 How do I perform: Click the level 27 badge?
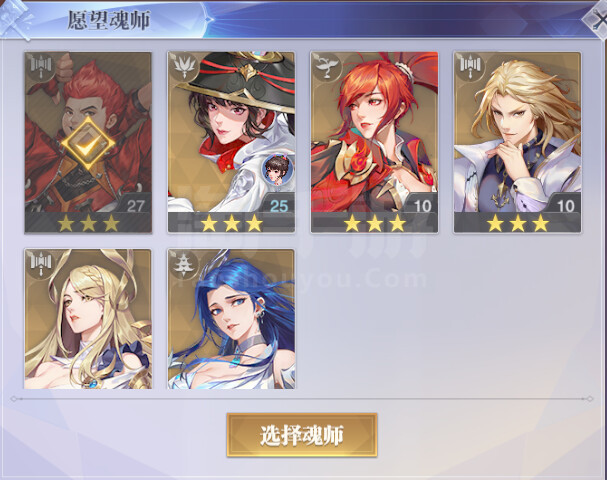point(135,206)
